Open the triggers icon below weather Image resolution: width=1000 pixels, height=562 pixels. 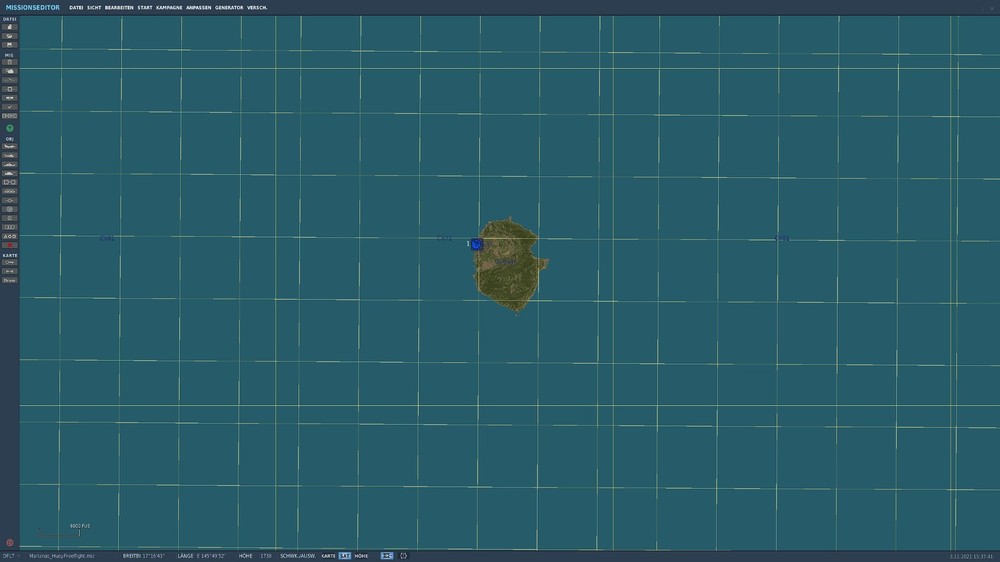(x=10, y=80)
